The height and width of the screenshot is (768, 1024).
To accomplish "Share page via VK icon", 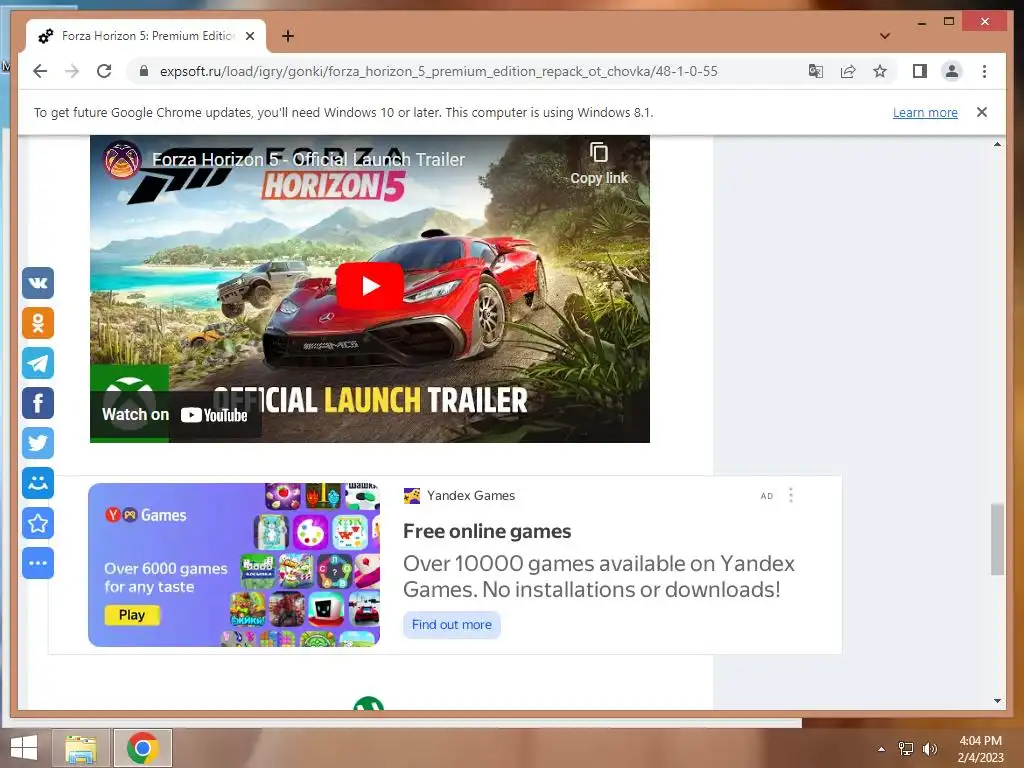I will click(x=38, y=283).
